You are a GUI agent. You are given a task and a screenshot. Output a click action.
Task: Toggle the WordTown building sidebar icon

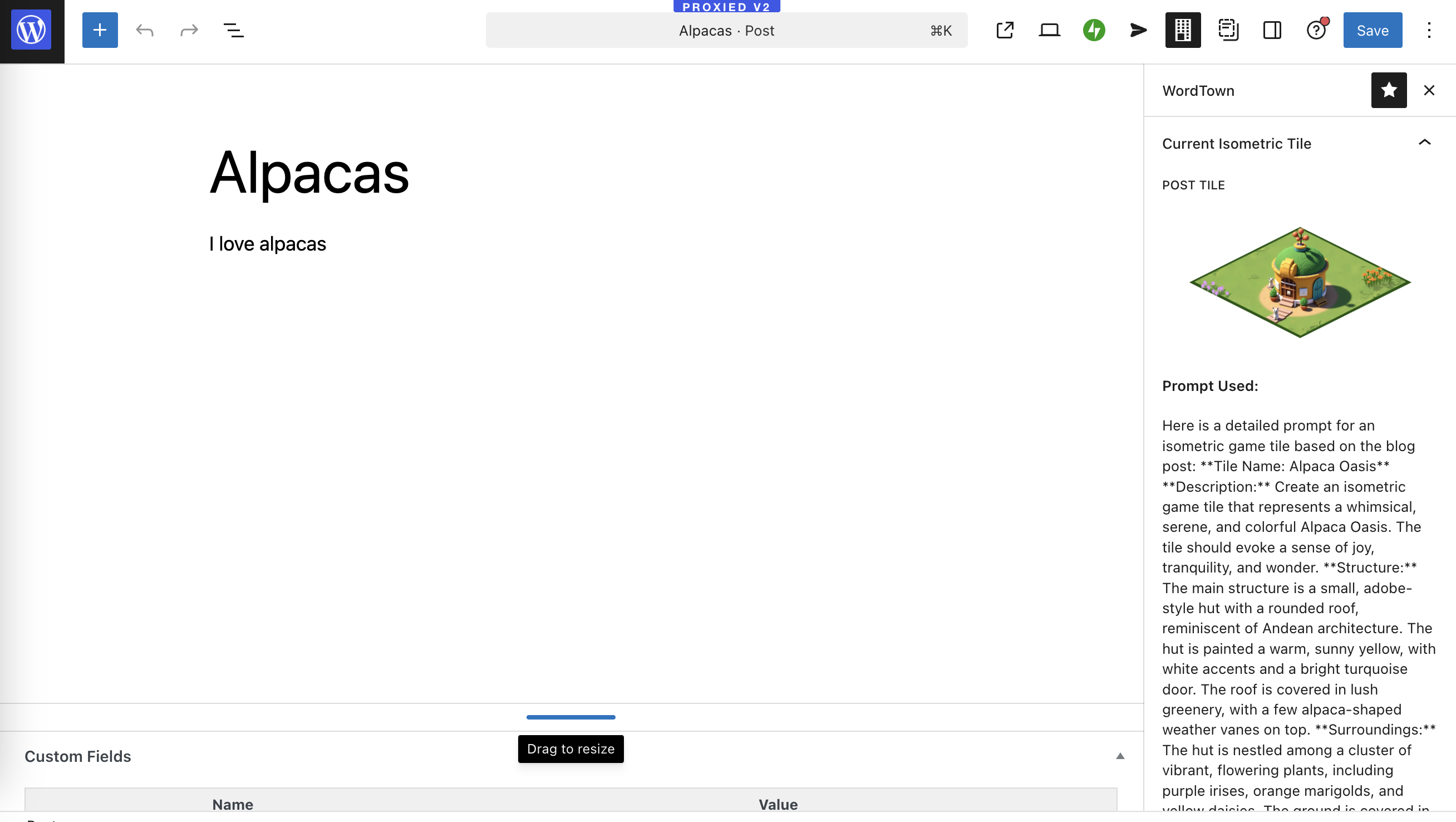pyautogui.click(x=1183, y=31)
